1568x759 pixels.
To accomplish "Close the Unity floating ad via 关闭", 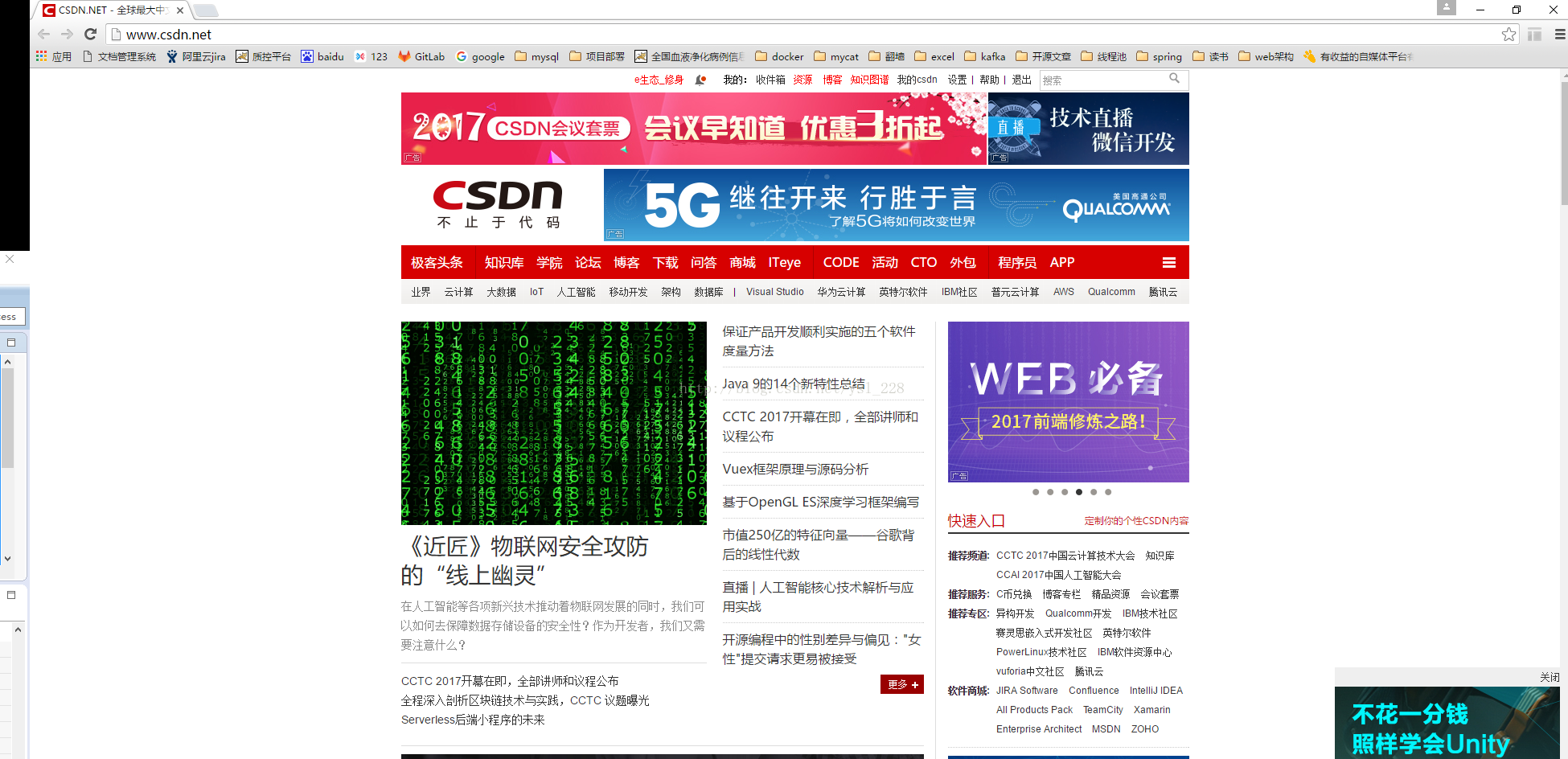I will point(1550,677).
